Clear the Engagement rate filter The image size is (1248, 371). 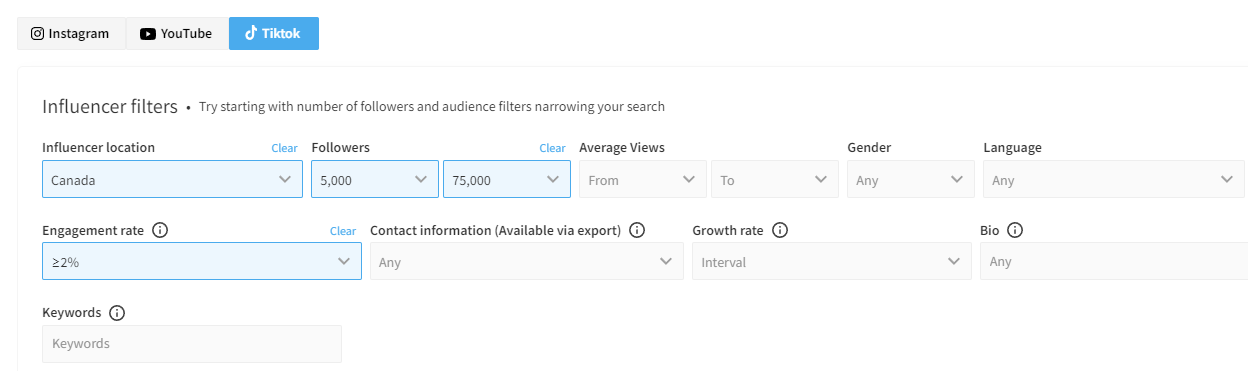point(343,231)
